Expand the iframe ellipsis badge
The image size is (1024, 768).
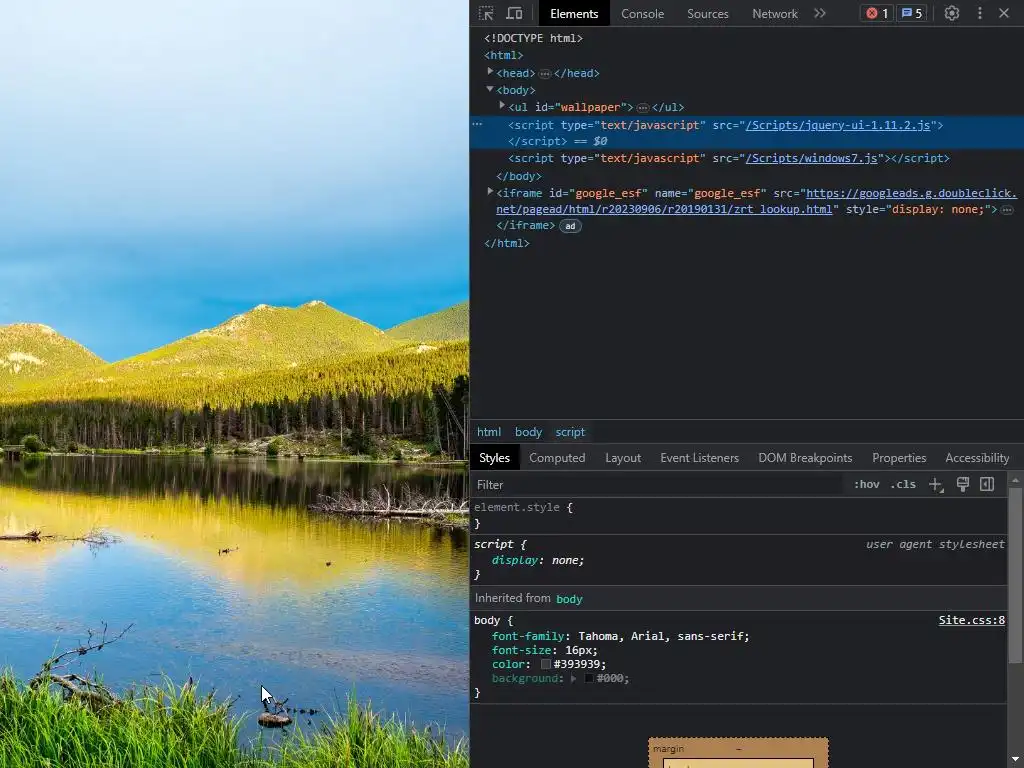(1007, 210)
